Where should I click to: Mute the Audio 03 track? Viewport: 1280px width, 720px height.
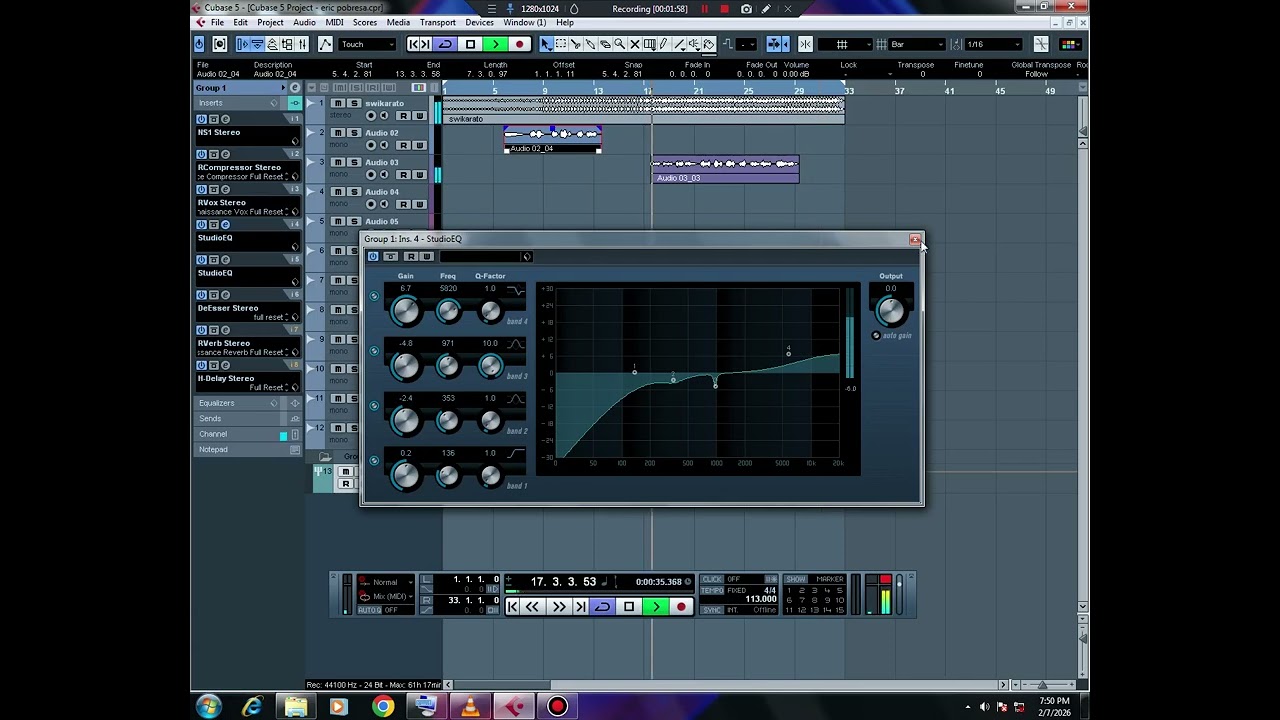pos(338,162)
